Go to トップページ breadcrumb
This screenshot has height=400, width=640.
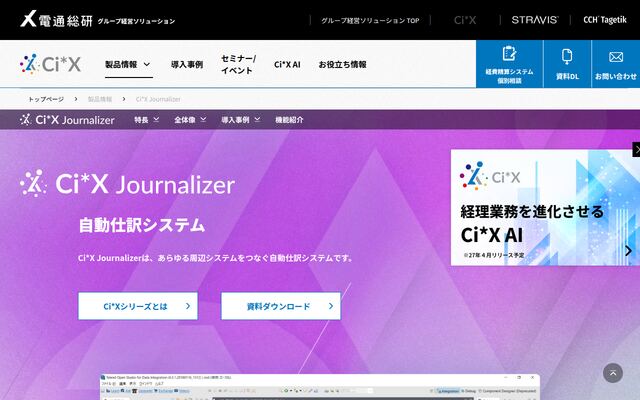pyautogui.click(x=46, y=99)
